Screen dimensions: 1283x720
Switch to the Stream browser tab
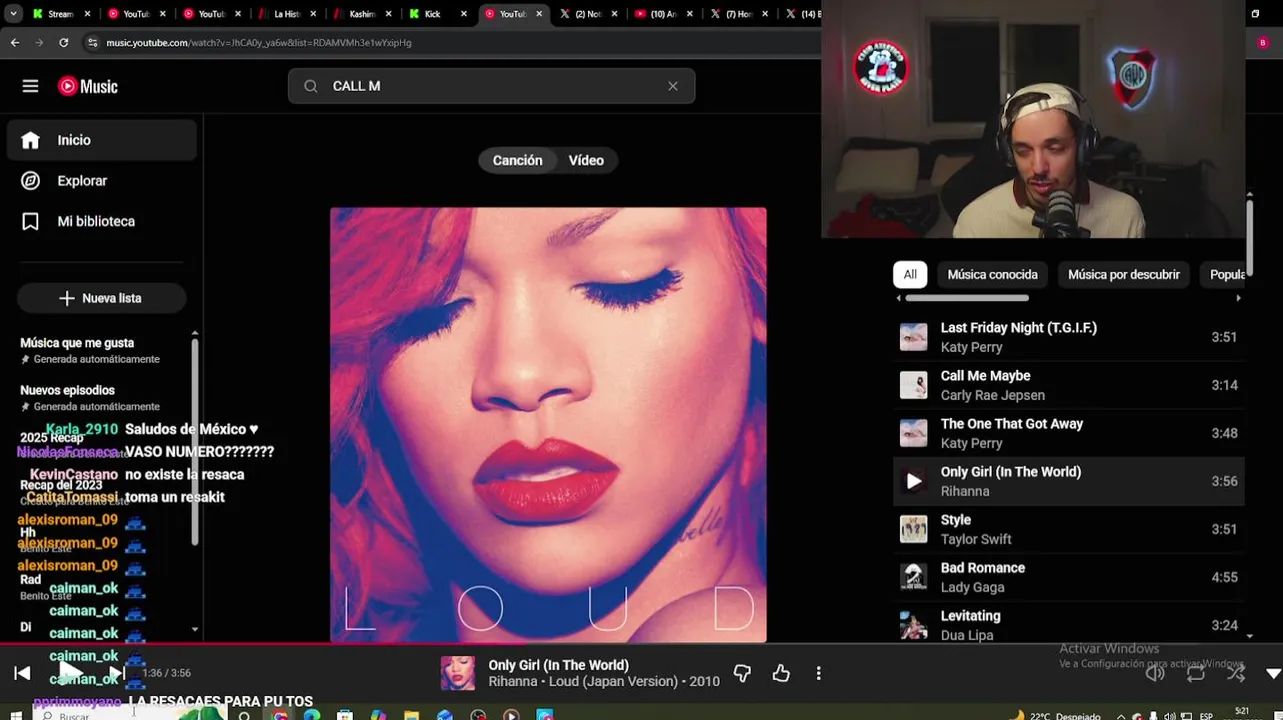tap(60, 14)
